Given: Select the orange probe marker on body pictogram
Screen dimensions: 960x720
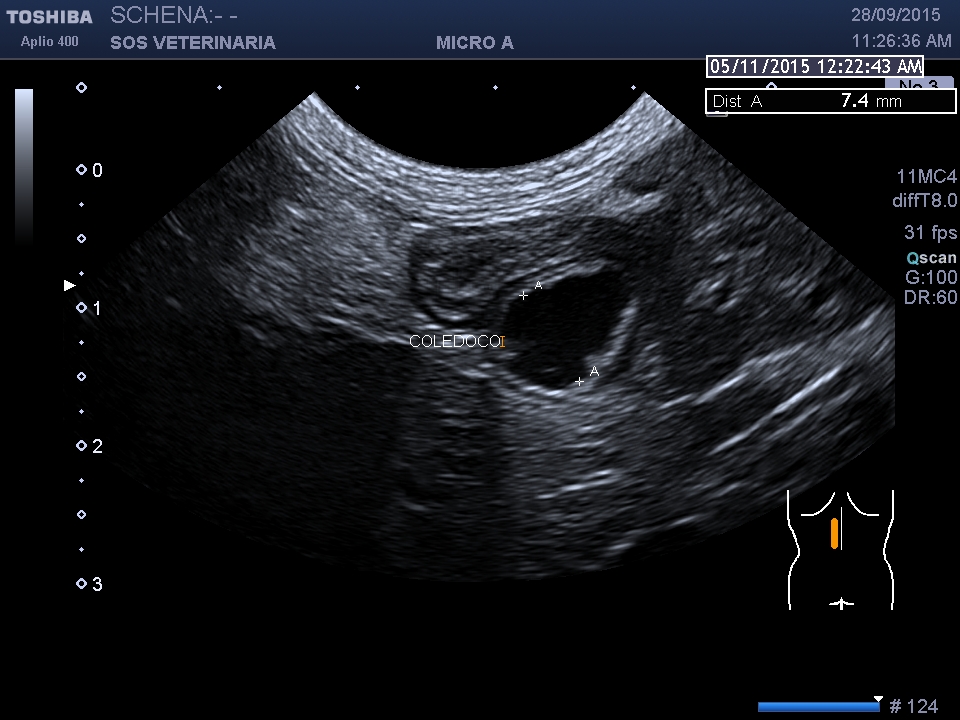Looking at the screenshot, I should tap(834, 533).
